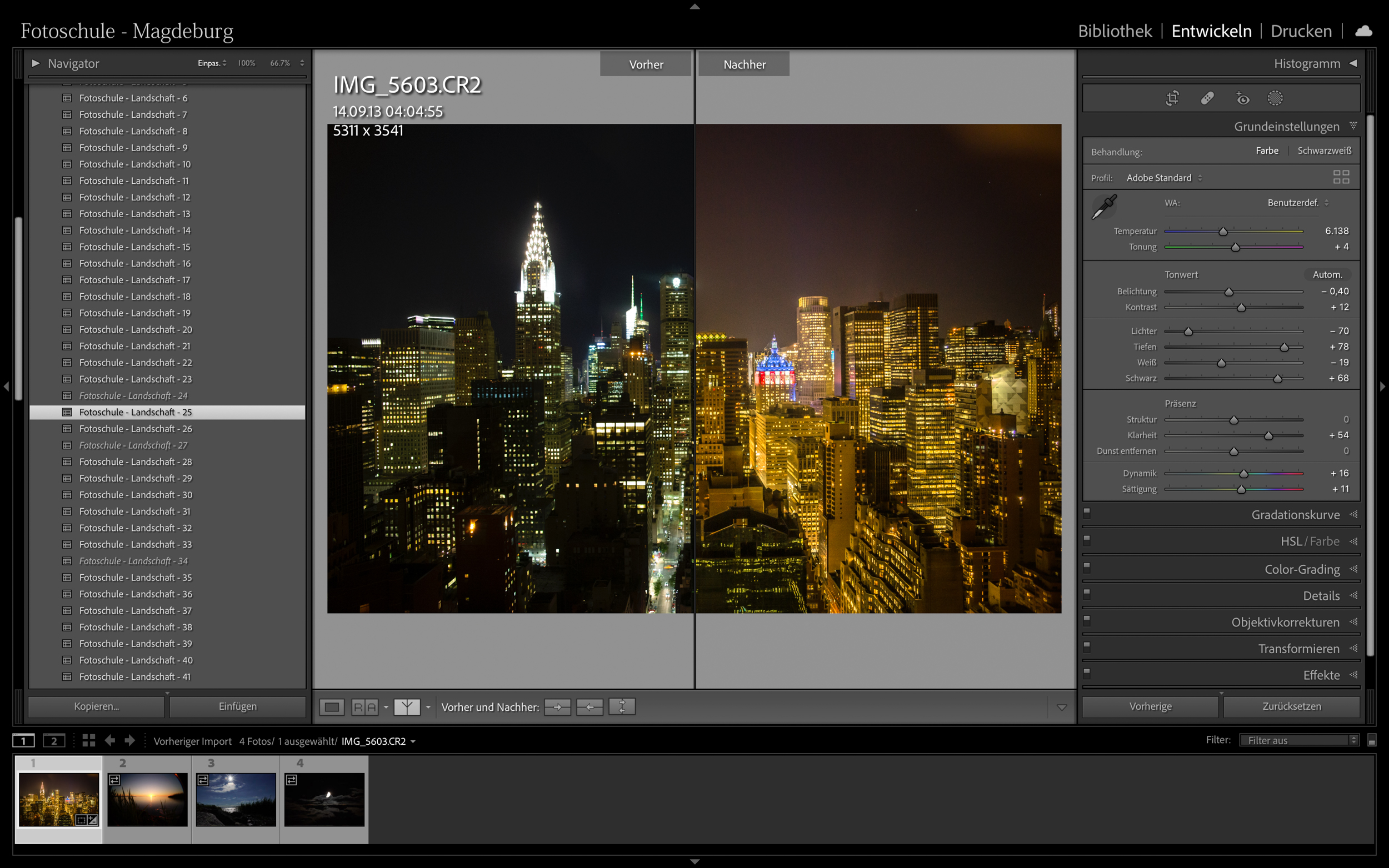Screen dimensions: 1389x868
Task: Expand the Navigator panel triangle
Action: (36, 63)
